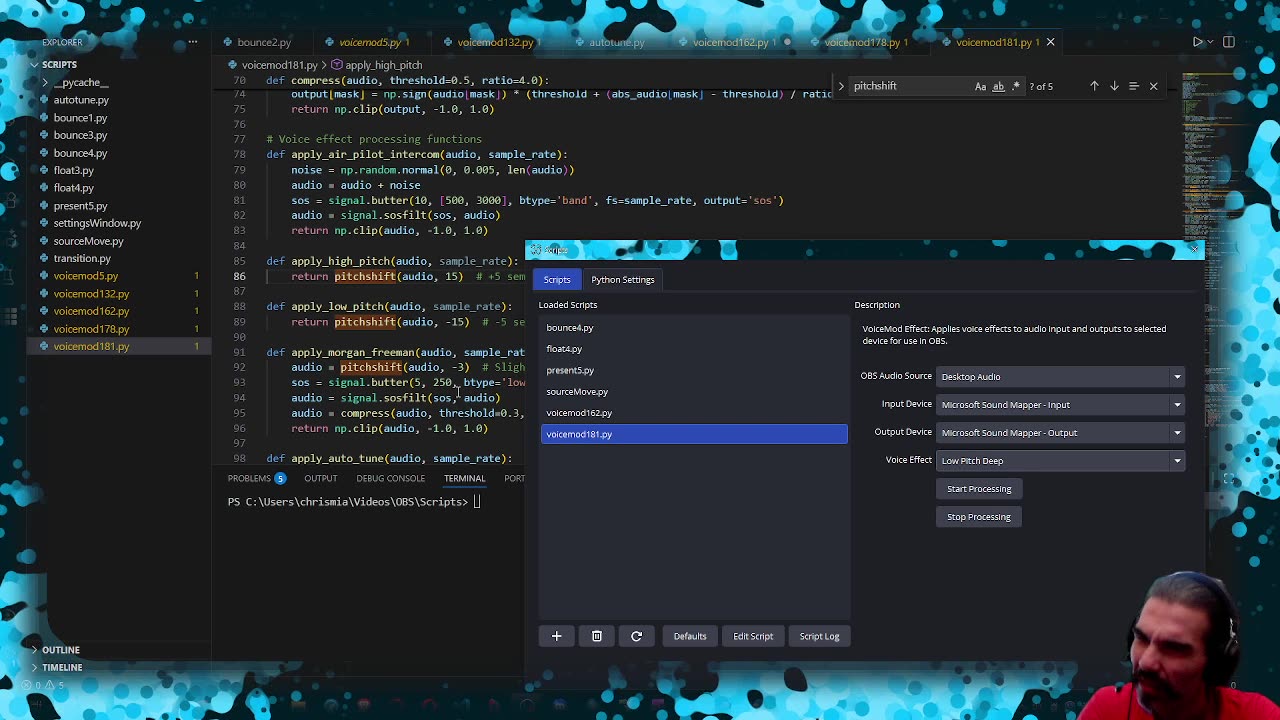Go to next find match arrow

[1114, 86]
